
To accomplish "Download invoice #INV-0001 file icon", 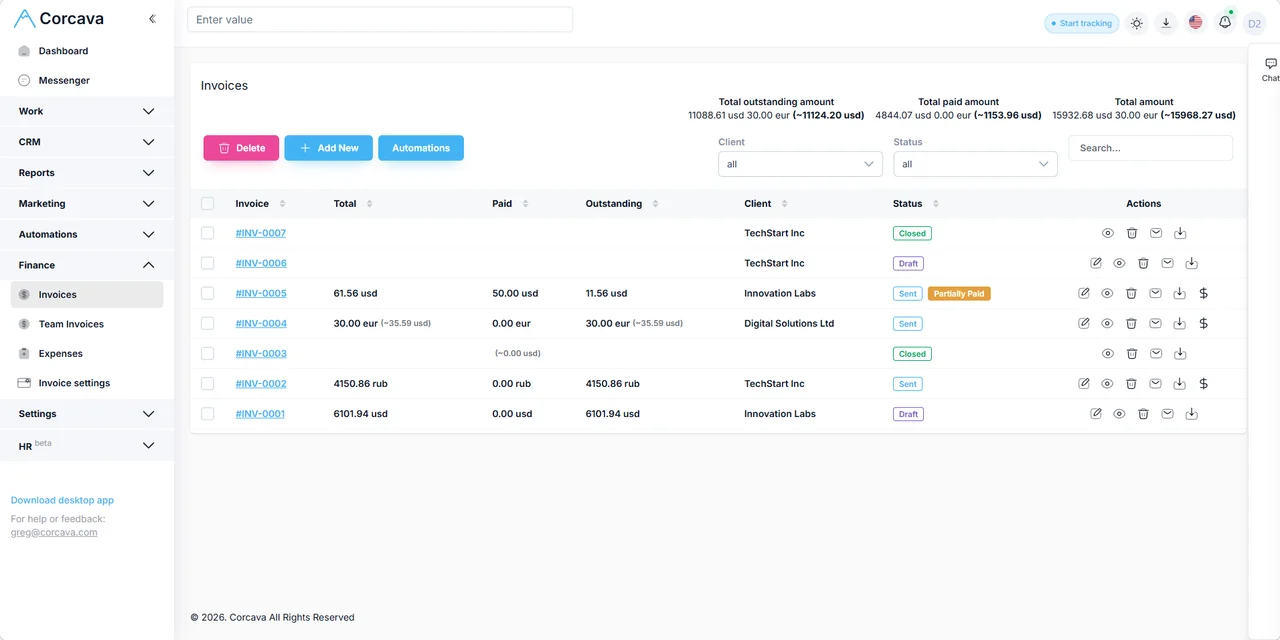I will tap(1192, 413).
